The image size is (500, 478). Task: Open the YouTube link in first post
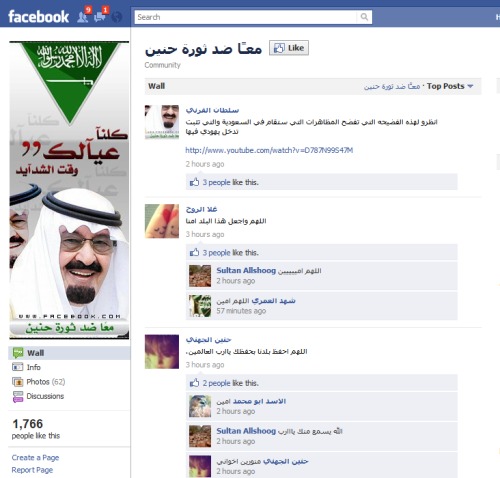click(x=269, y=150)
